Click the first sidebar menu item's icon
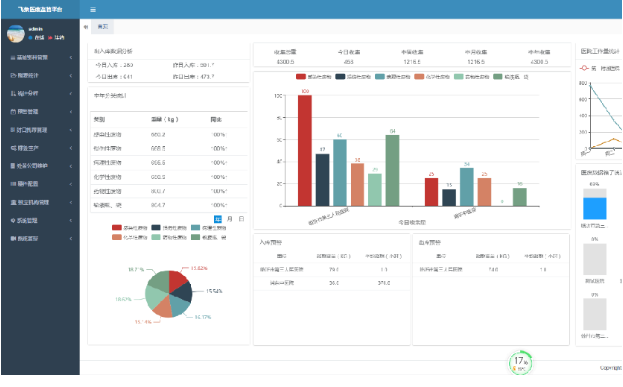623x387 pixels. click(x=13, y=58)
